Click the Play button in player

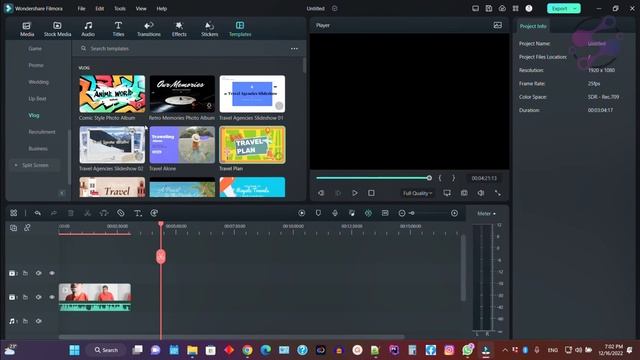coord(355,193)
